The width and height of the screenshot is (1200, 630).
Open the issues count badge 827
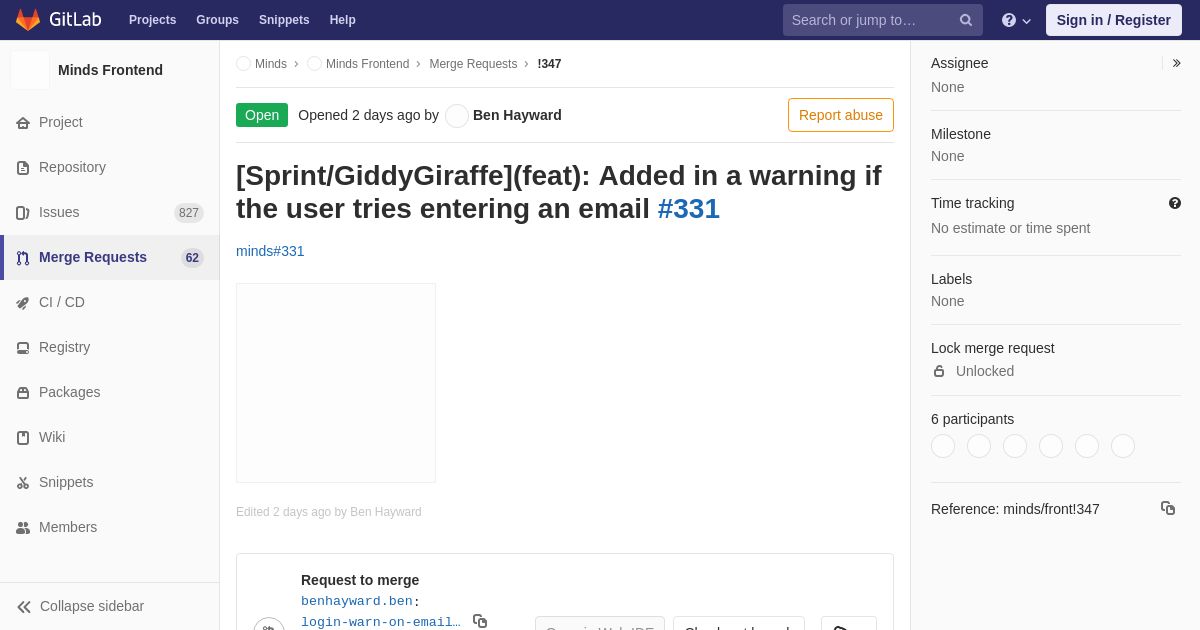(x=189, y=213)
